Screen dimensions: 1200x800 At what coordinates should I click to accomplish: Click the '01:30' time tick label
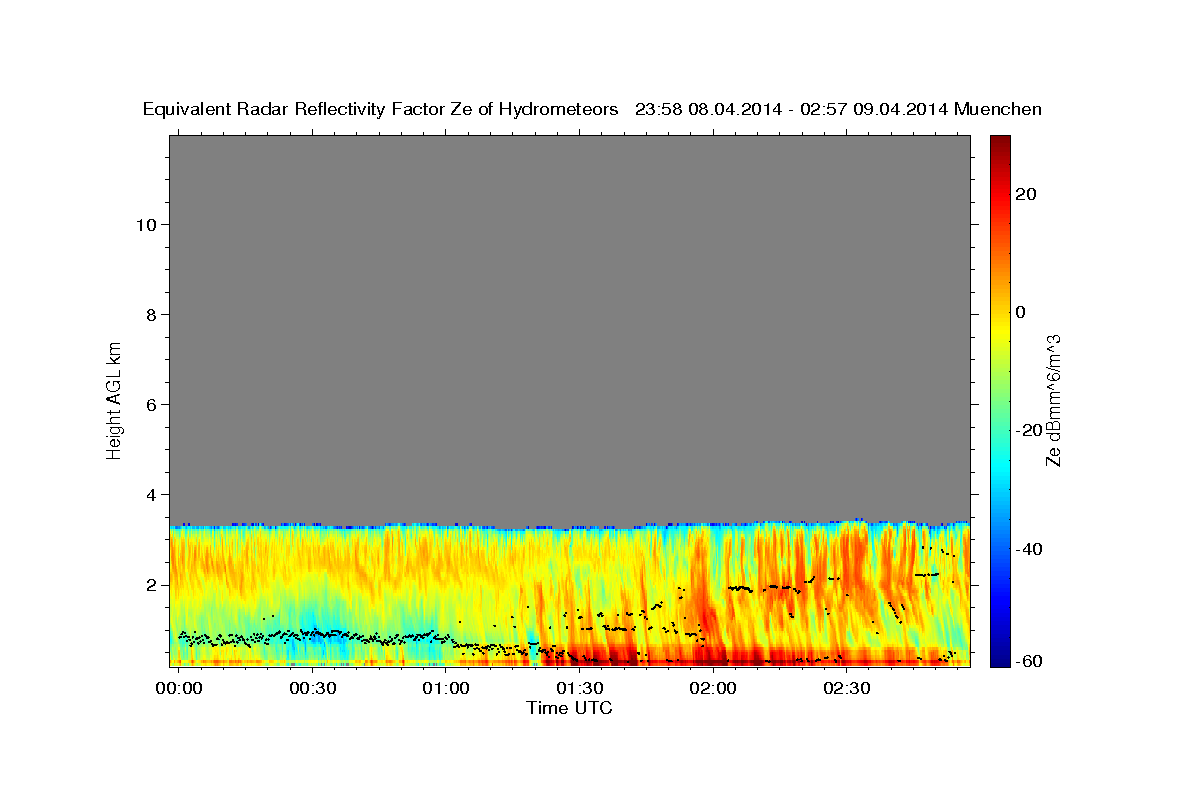click(580, 688)
